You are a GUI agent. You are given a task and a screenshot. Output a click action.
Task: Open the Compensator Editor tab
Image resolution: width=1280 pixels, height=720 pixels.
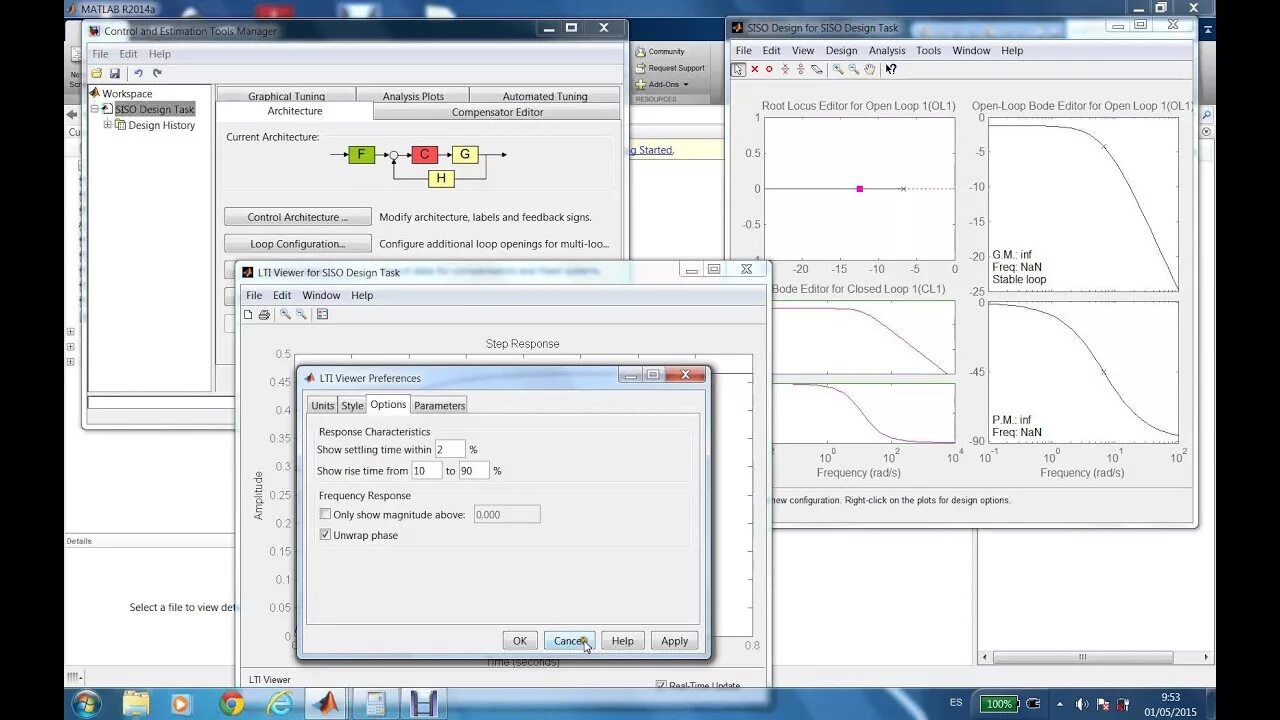(497, 112)
